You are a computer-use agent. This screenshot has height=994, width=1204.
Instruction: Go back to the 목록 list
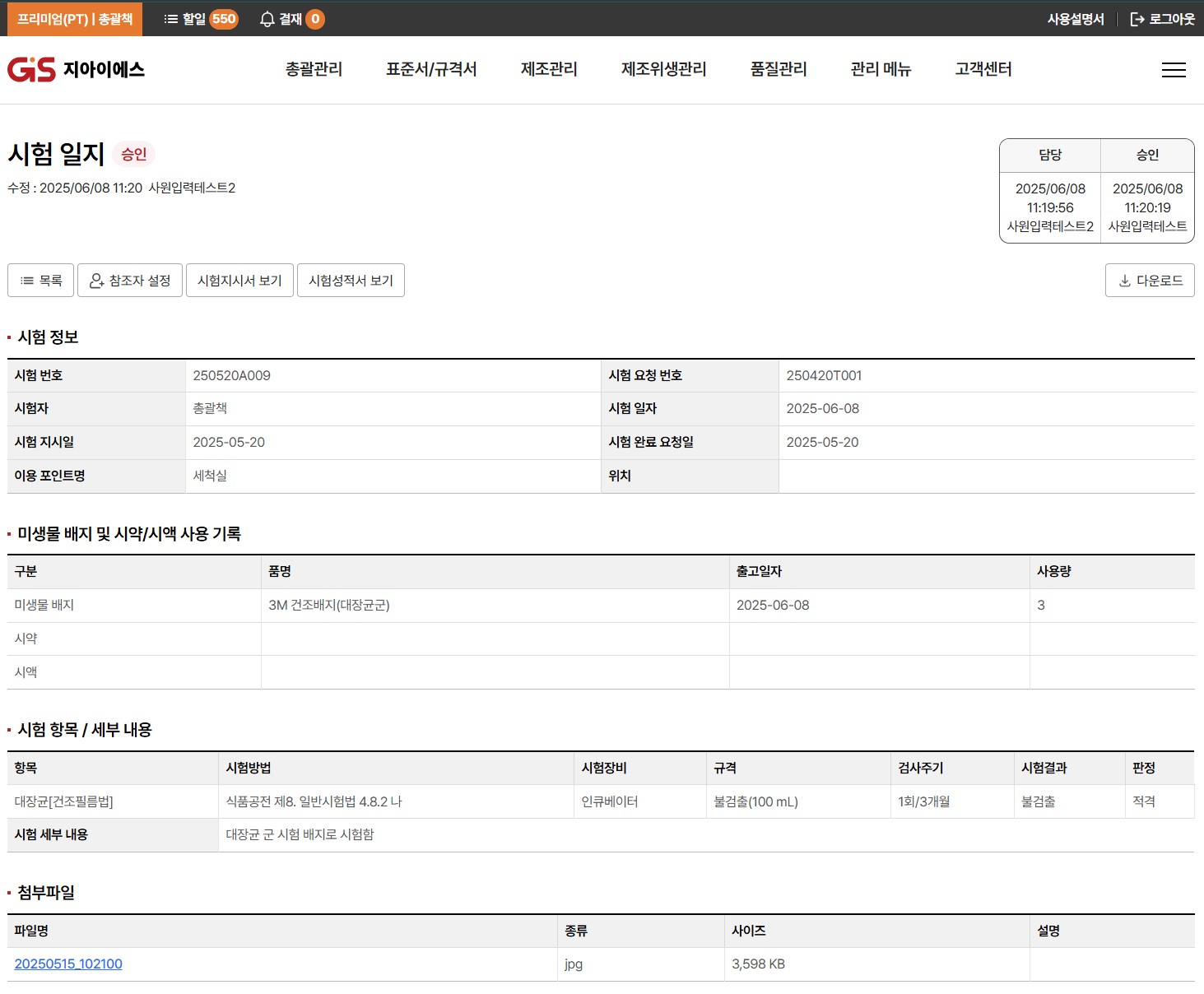[41, 281]
